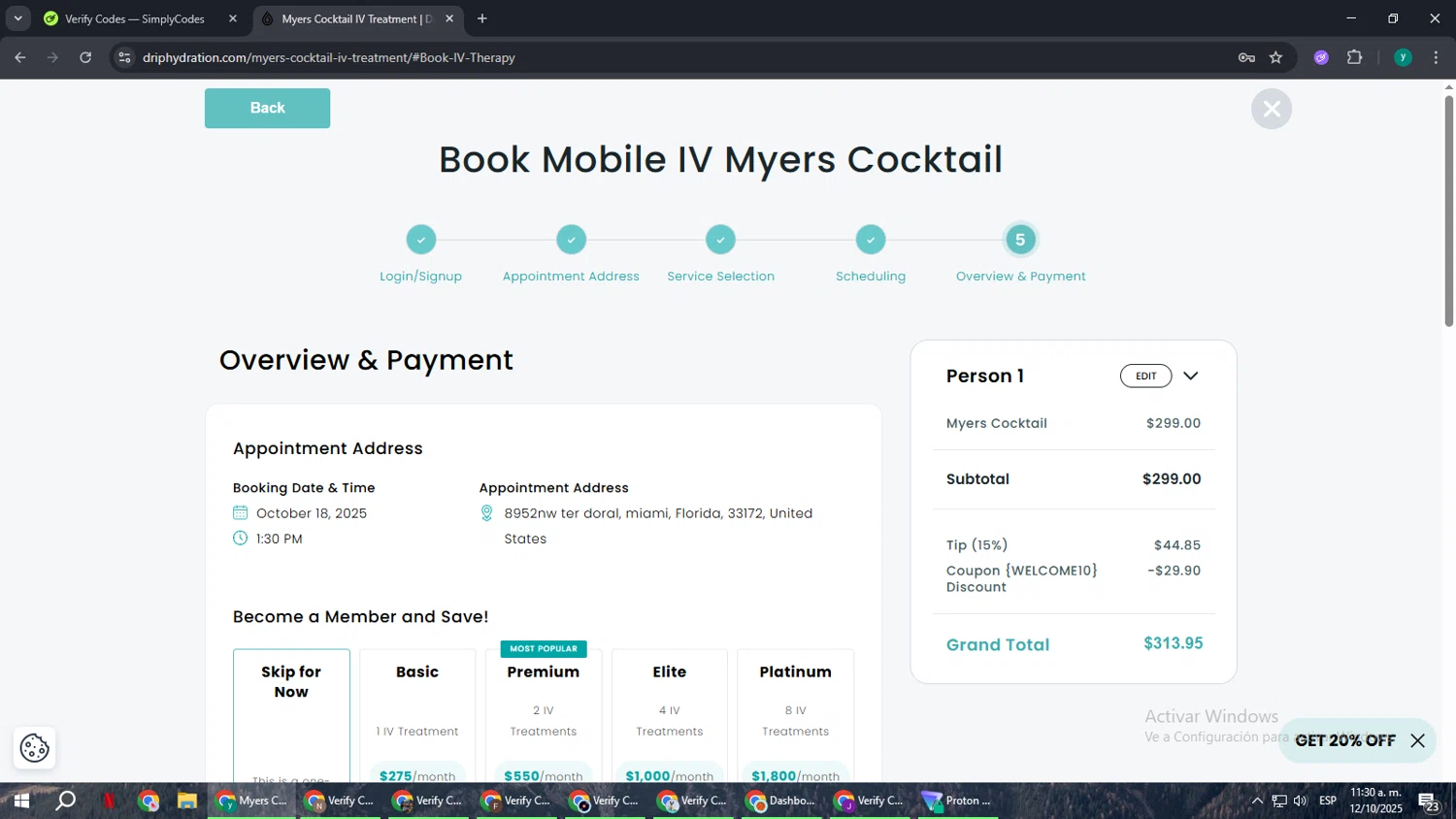Click the Myers Cocktail $299.00 line item
Viewport: 1456px width, 819px height.
point(1074,423)
